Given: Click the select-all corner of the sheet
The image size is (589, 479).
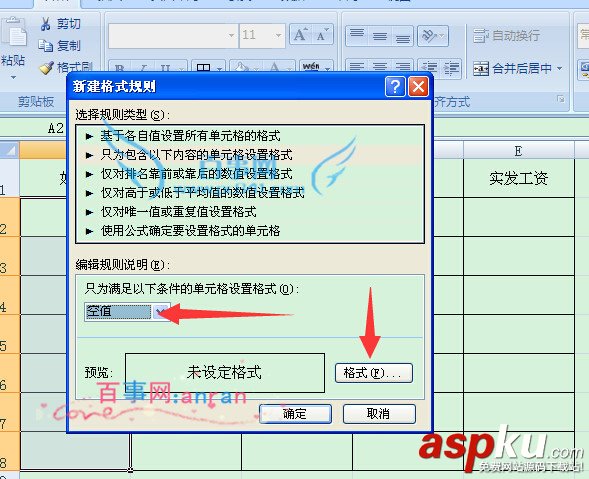Looking at the screenshot, I should [9, 150].
